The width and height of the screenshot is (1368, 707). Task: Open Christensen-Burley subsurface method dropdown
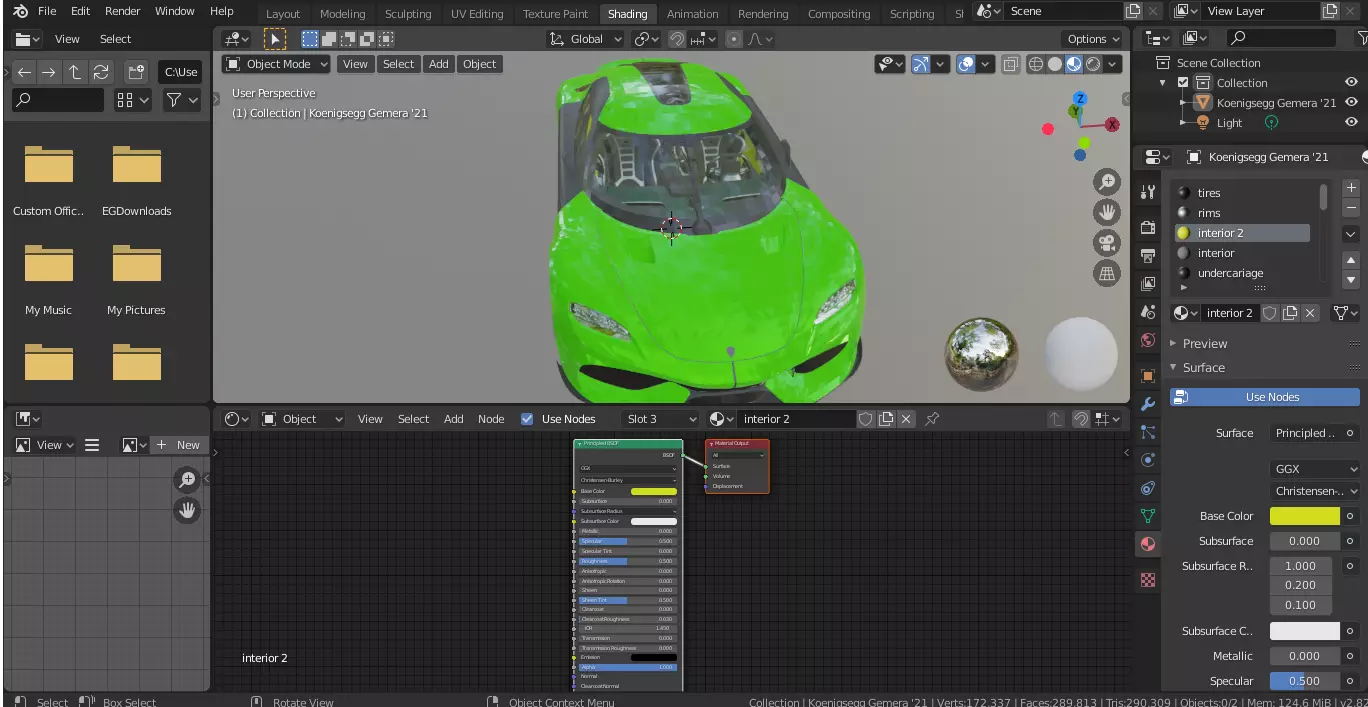[x=1316, y=491]
